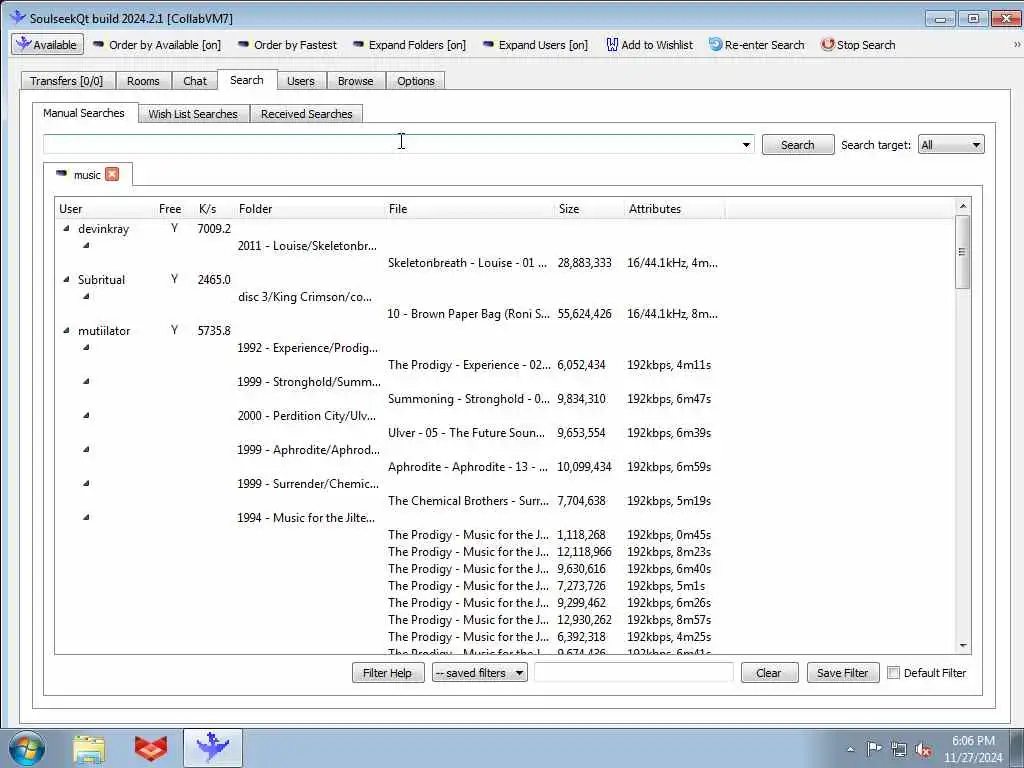Select the music results tab

click(87, 174)
